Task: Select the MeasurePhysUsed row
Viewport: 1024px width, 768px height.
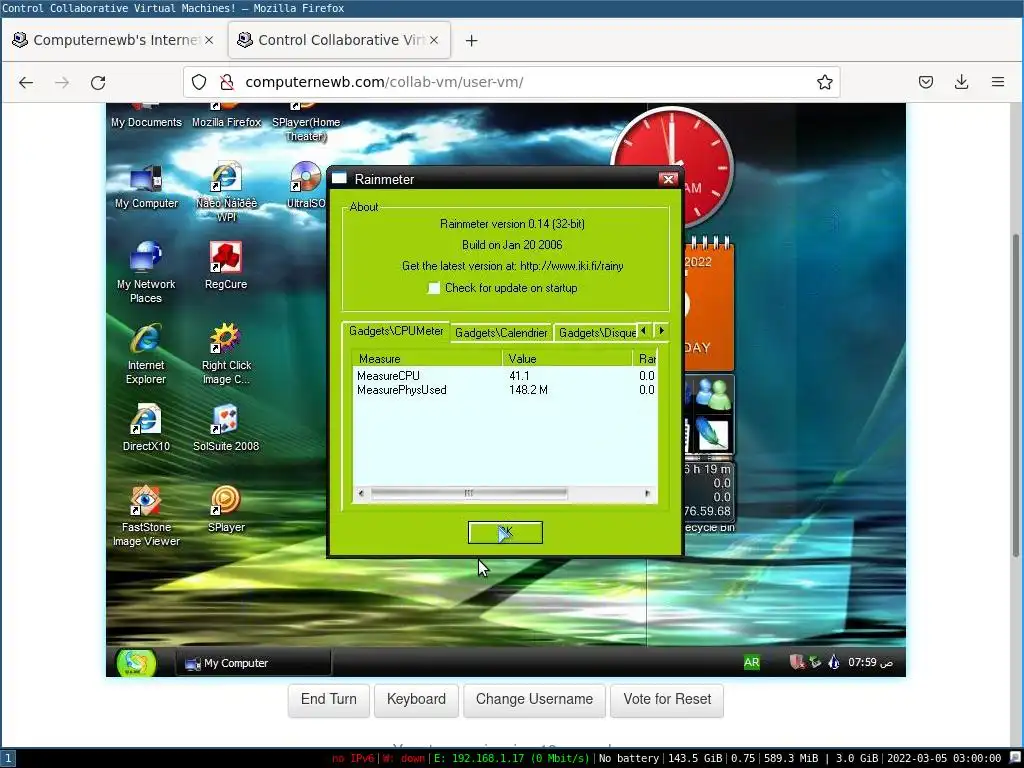Action: (505, 390)
